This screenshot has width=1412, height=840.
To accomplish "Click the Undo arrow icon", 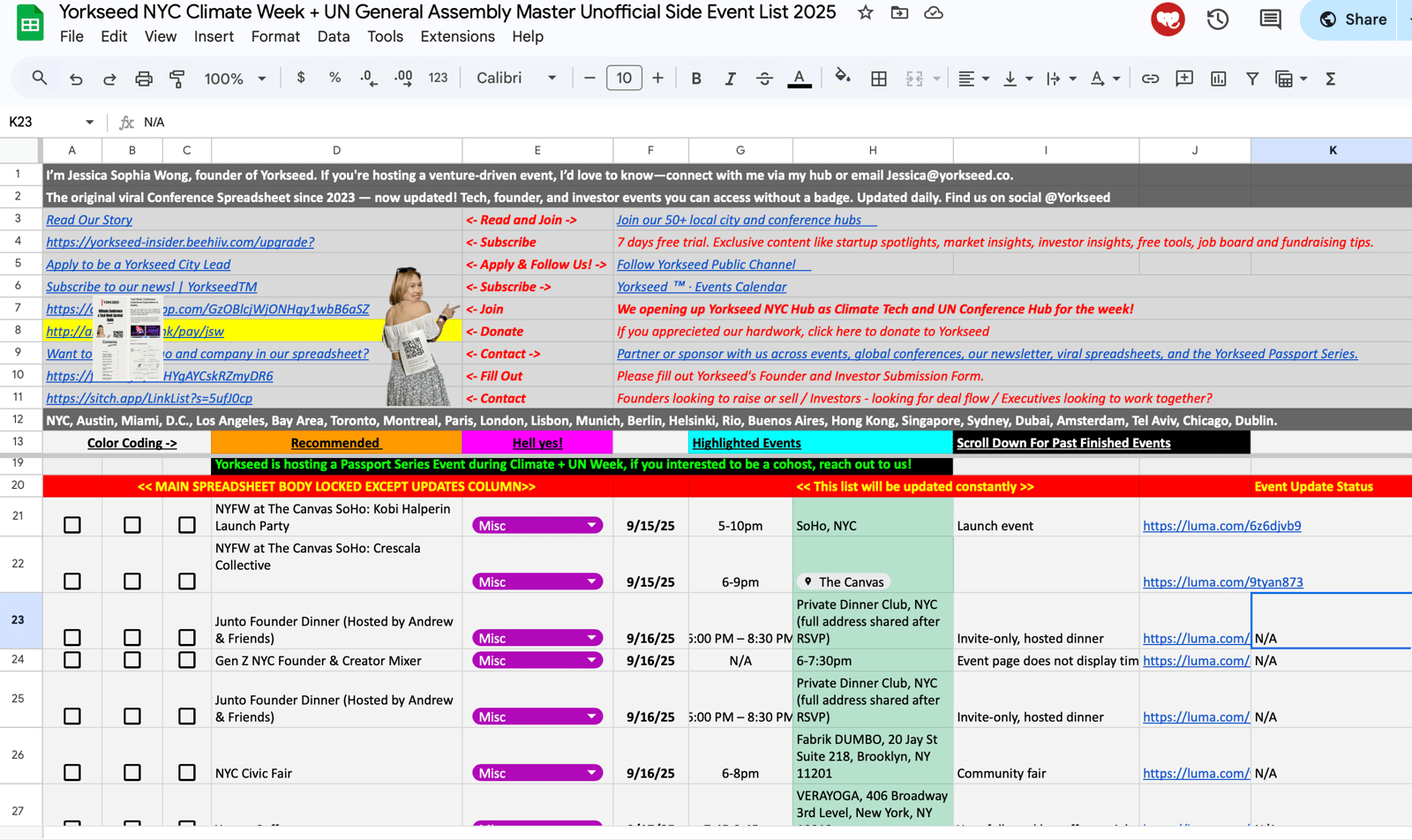I will pyautogui.click(x=76, y=79).
